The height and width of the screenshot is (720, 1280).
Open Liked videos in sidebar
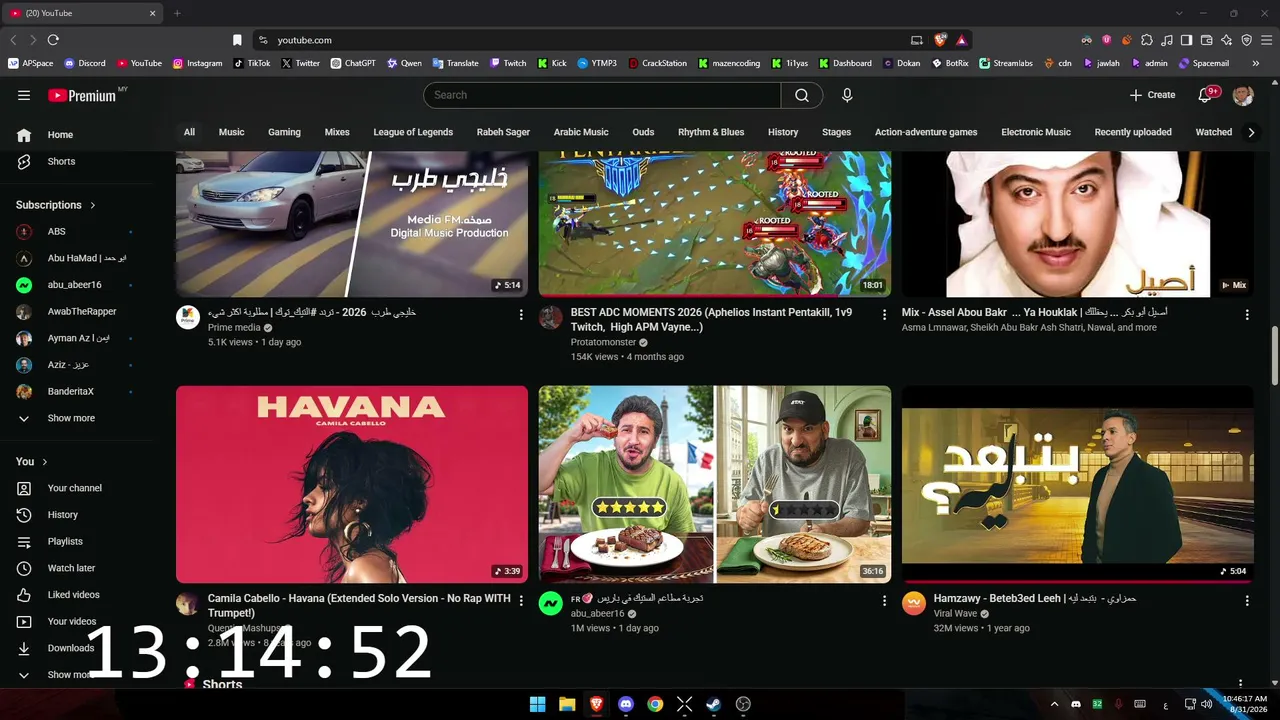(72, 595)
